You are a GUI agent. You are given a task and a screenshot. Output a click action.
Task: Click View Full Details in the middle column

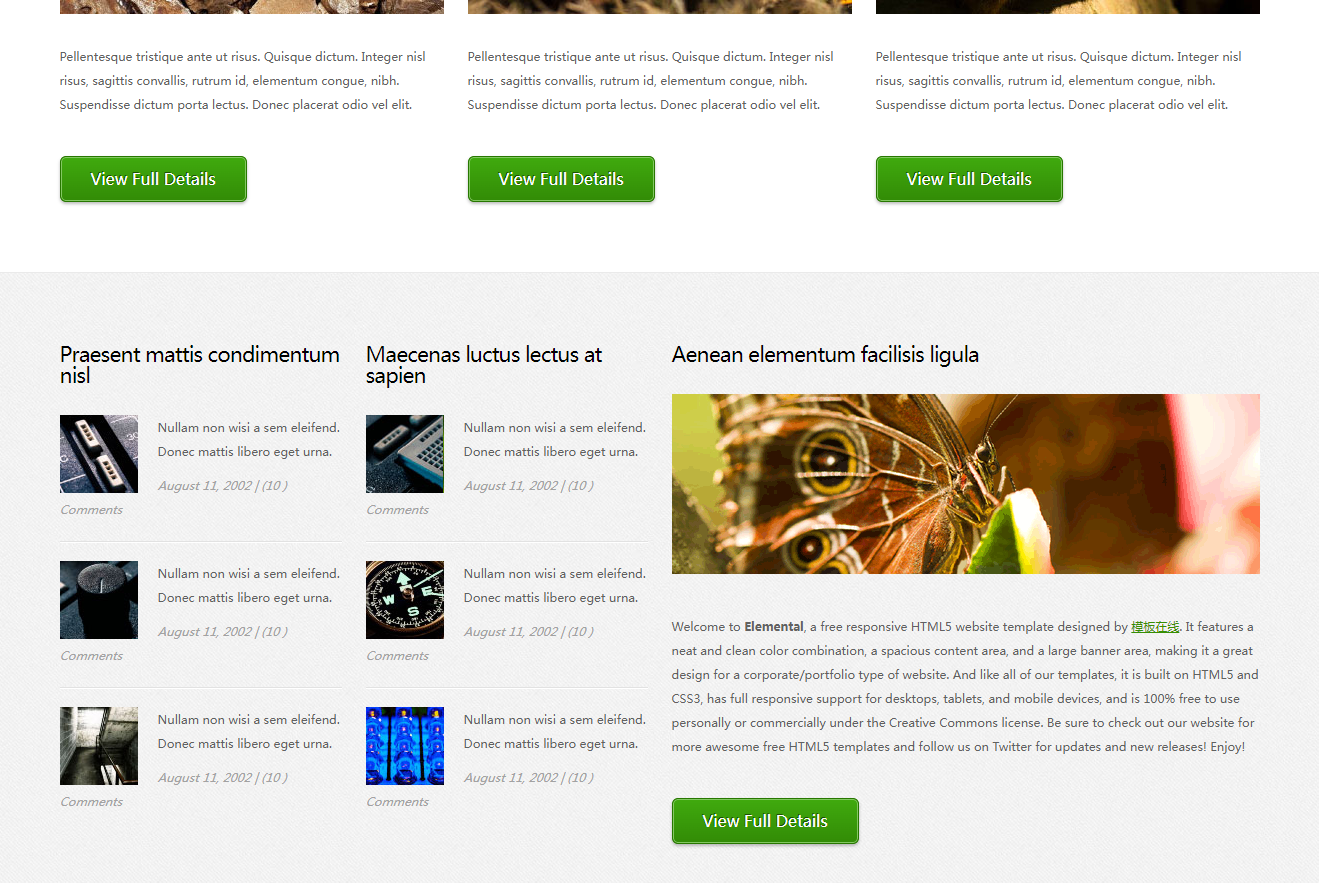pyautogui.click(x=561, y=179)
